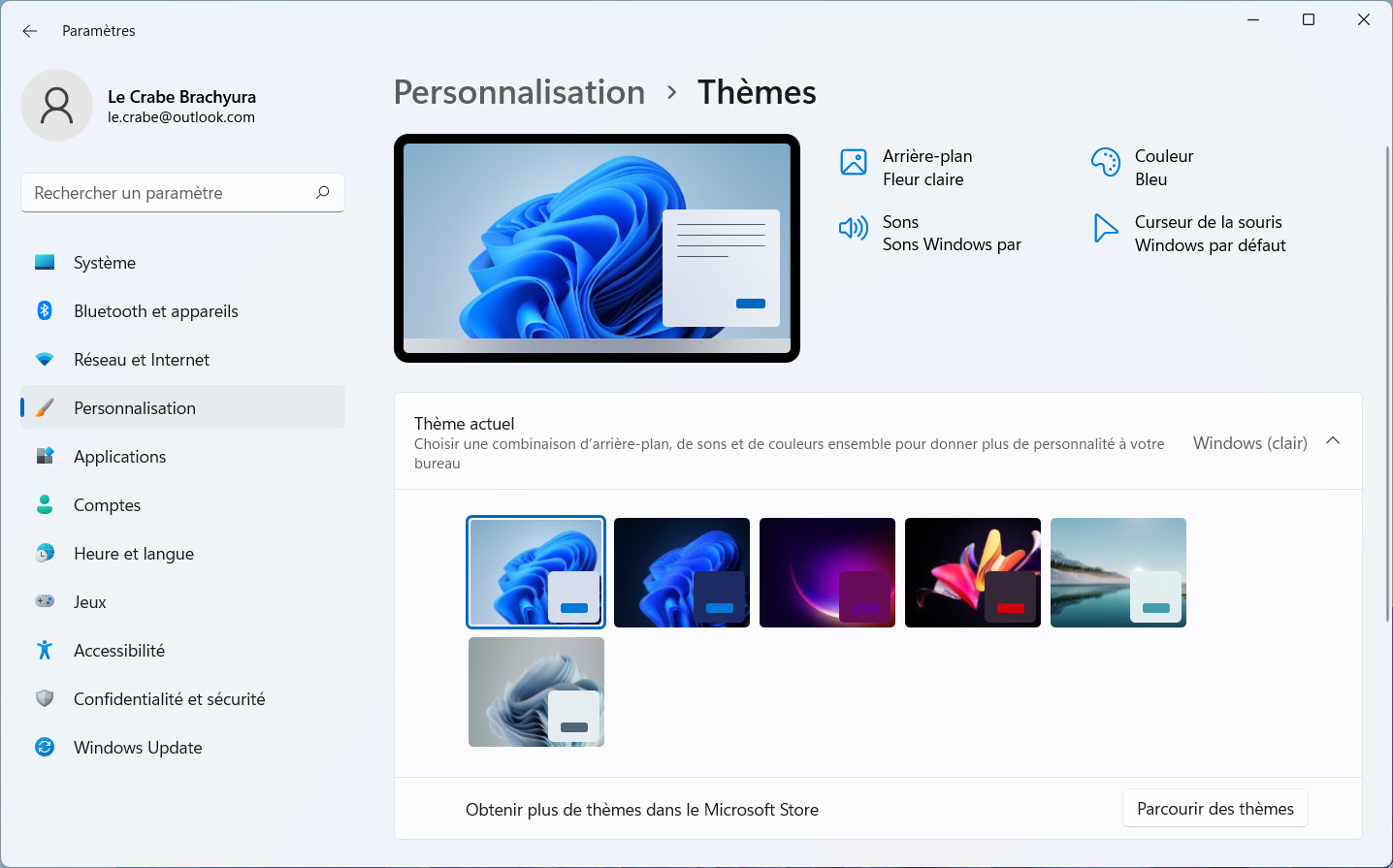Click the Accessibilité figure icon
This screenshot has width=1393, height=868.
45,650
